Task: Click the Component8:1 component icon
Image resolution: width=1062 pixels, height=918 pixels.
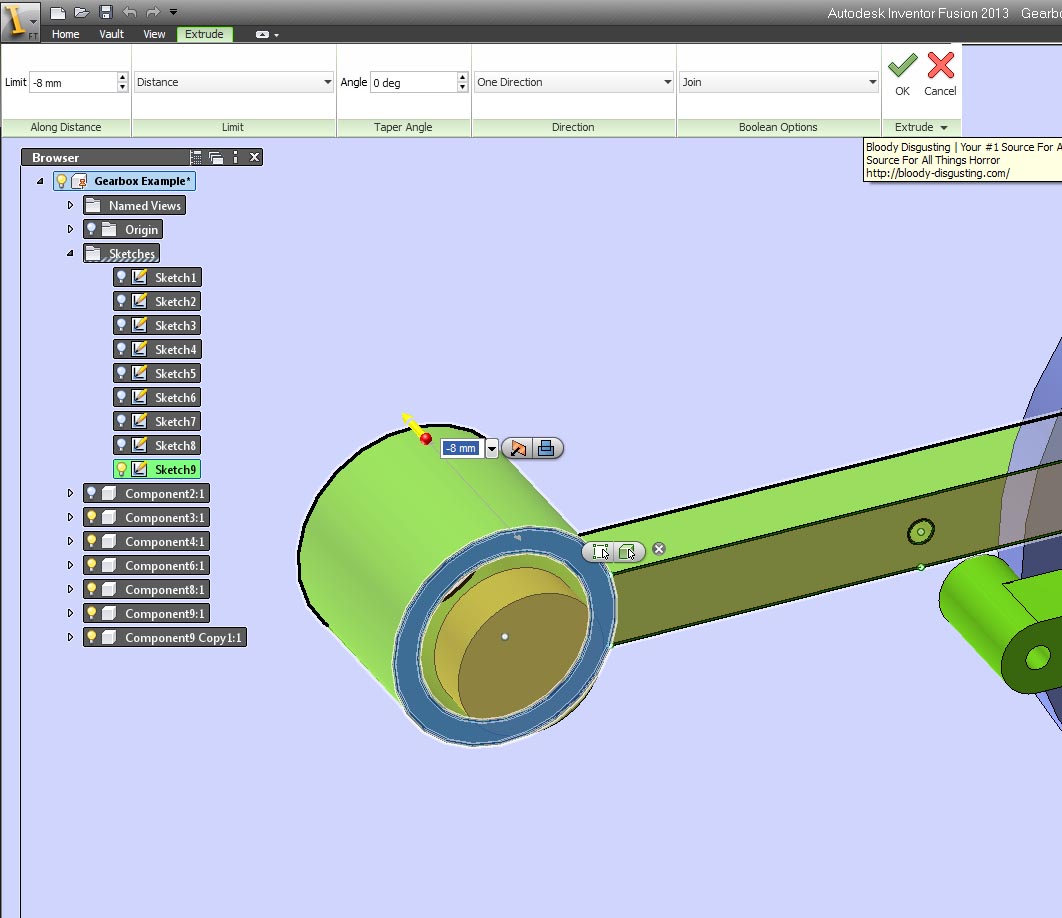Action: pyautogui.click(x=108, y=589)
